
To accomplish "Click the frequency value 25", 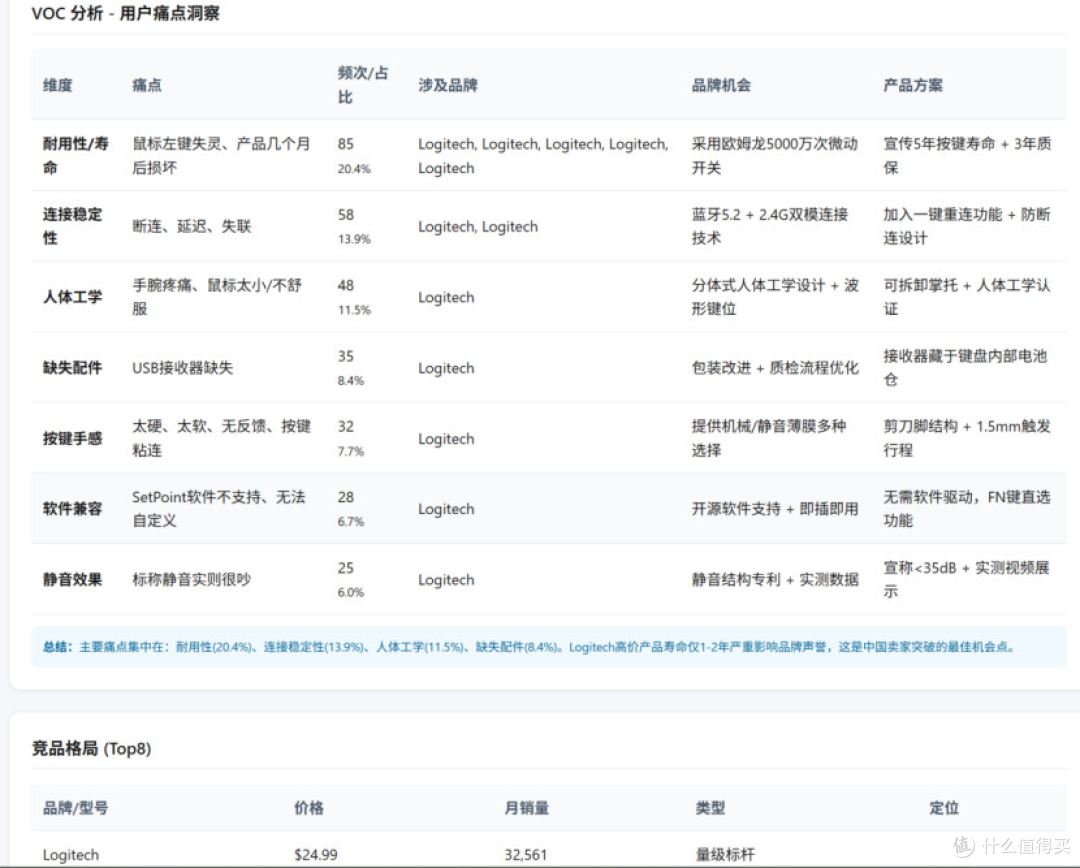I will click(x=346, y=568).
